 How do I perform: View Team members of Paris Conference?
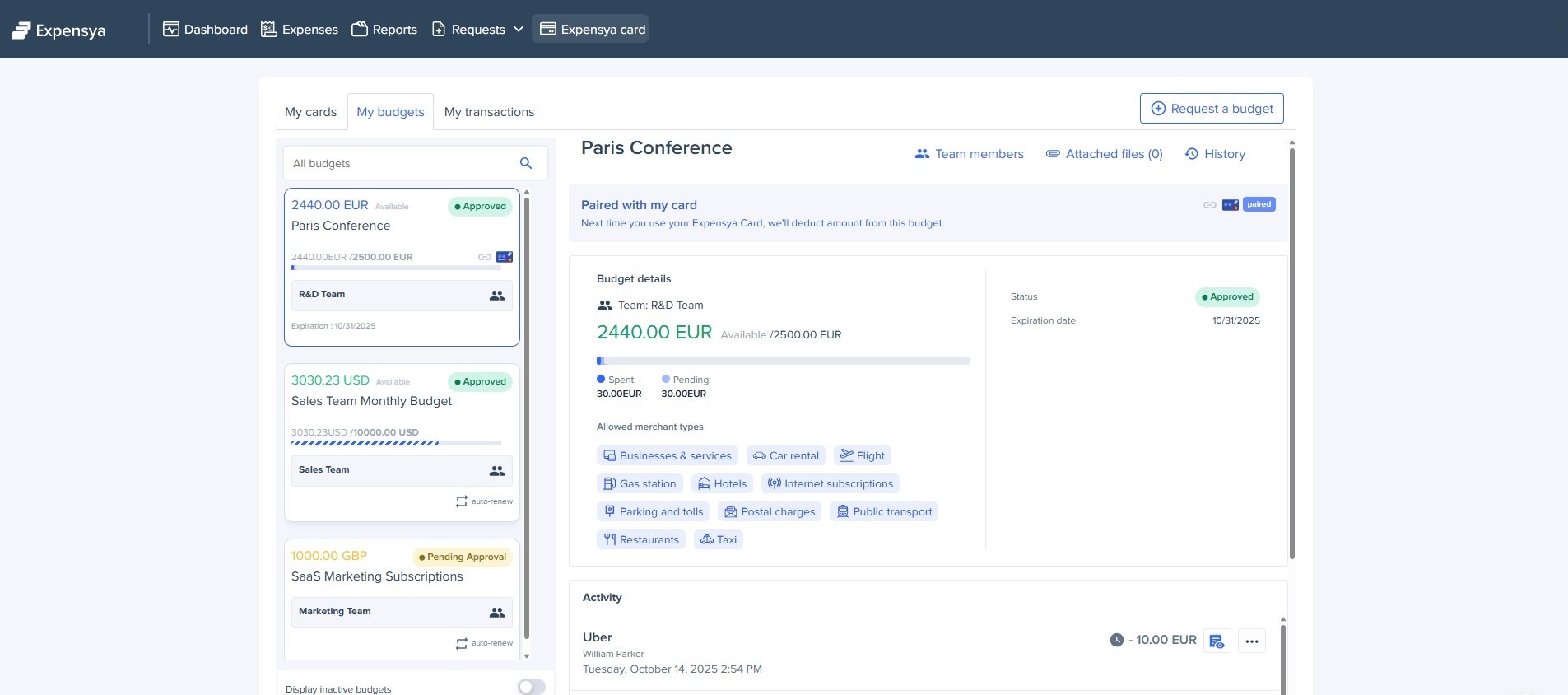pos(969,154)
